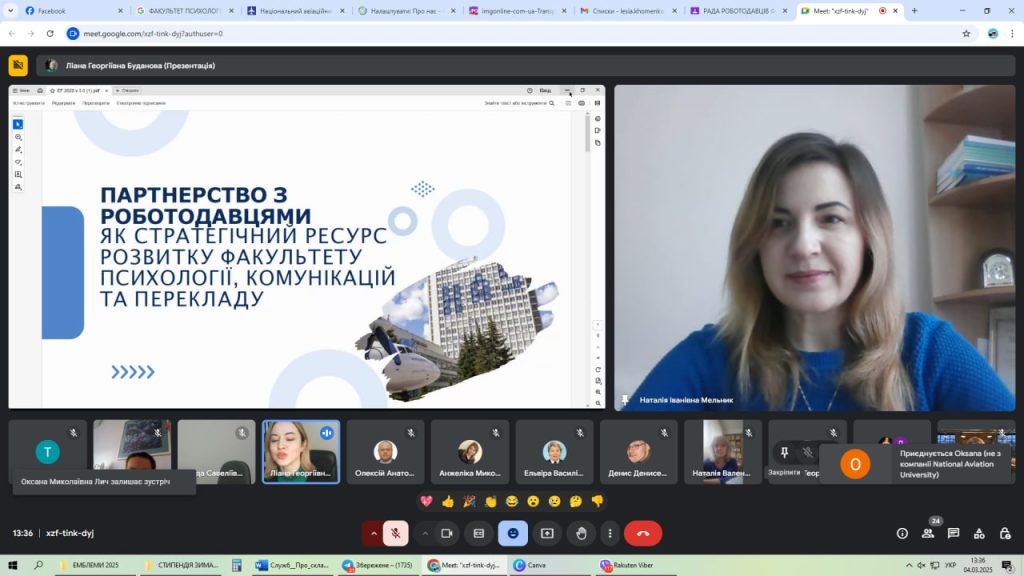Open the more options three-dot menu

click(x=609, y=534)
